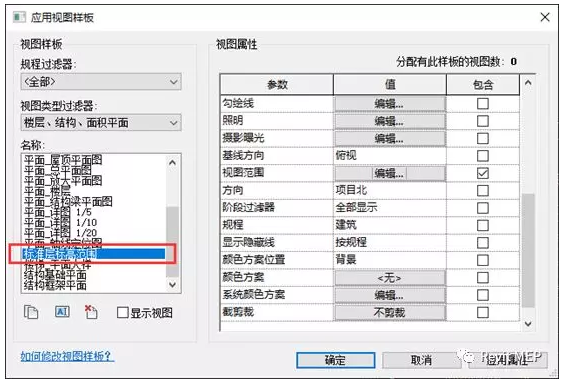Click 编辑... button for 勾绘线
The image size is (565, 383).
pos(390,104)
